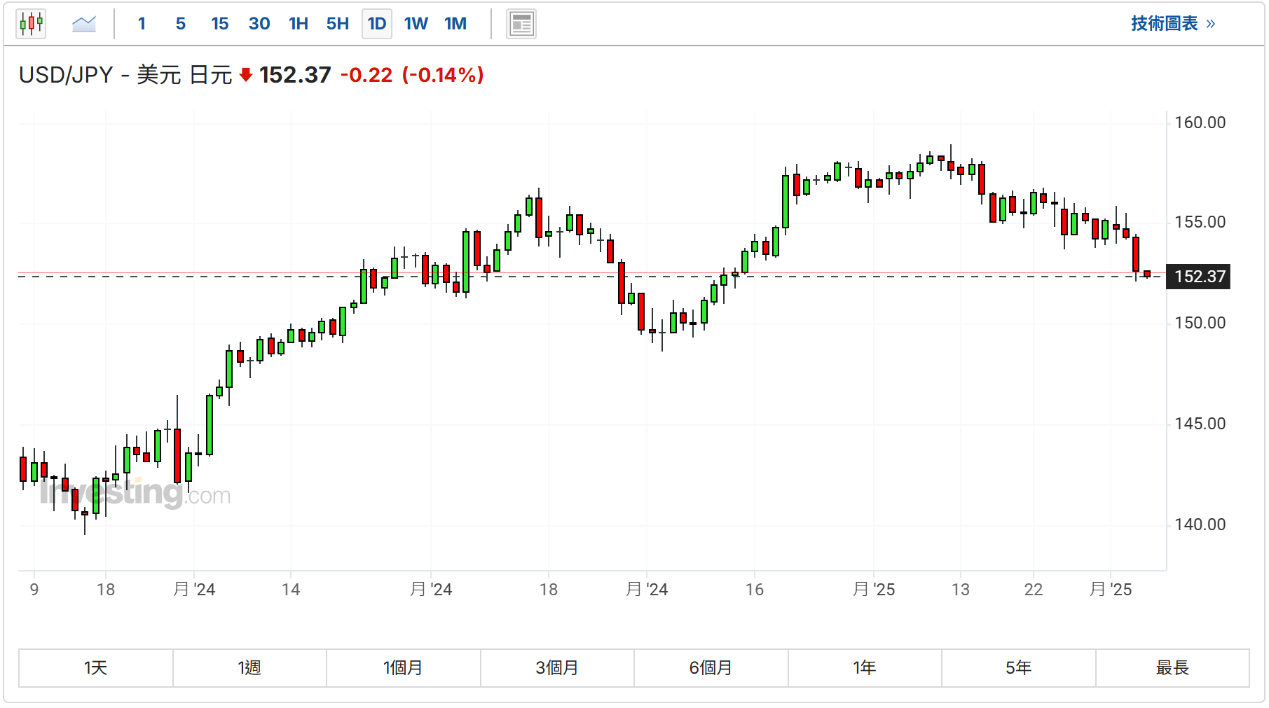
Task: Click the date label 16 on time axis
Action: pyautogui.click(x=754, y=590)
